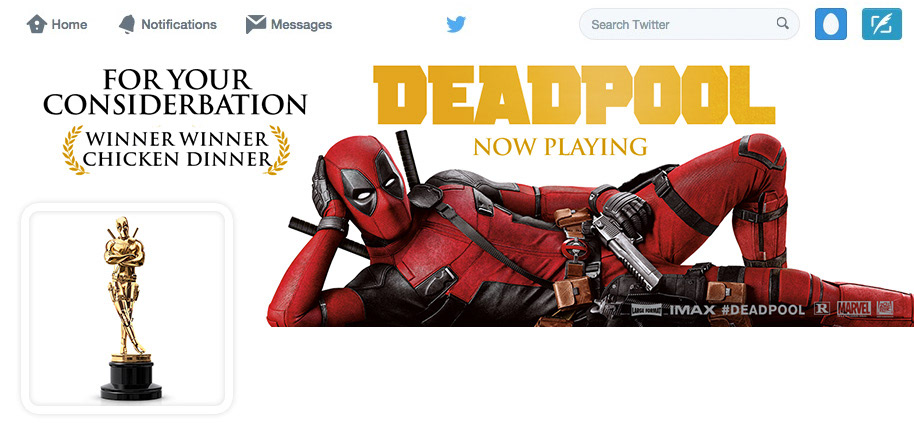The image size is (914, 423).
Task: Click the Home house icon
Action: [37, 24]
